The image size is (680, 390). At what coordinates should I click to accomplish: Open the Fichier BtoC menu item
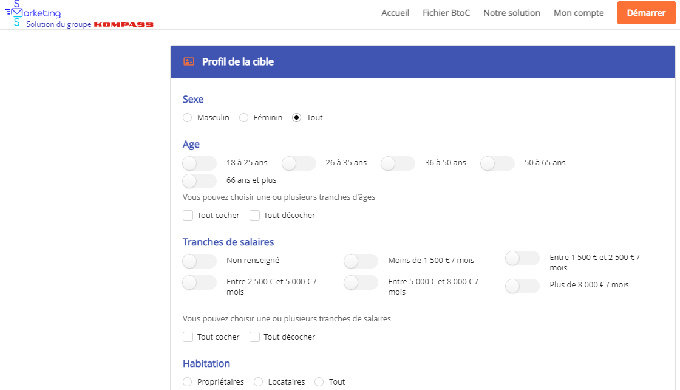coord(446,13)
